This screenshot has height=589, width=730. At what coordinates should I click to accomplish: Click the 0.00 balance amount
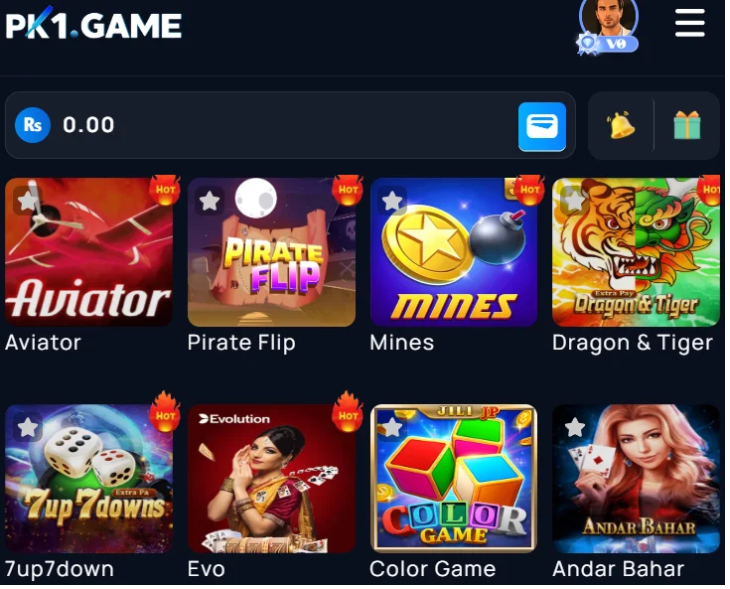tap(88, 125)
